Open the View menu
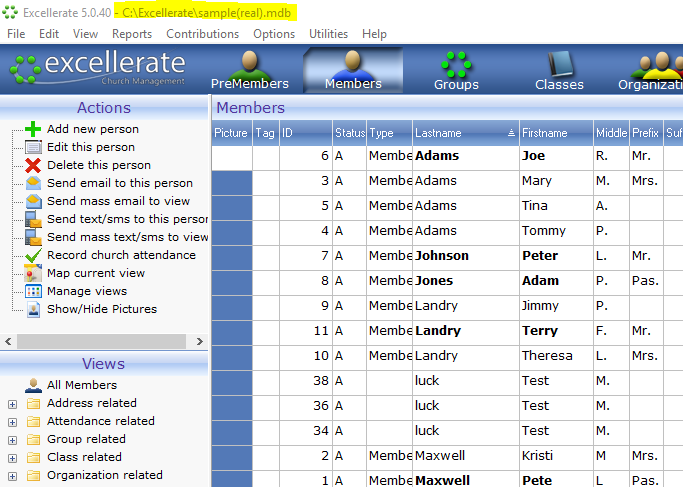Viewport: 683px width, 487px height. tap(85, 34)
